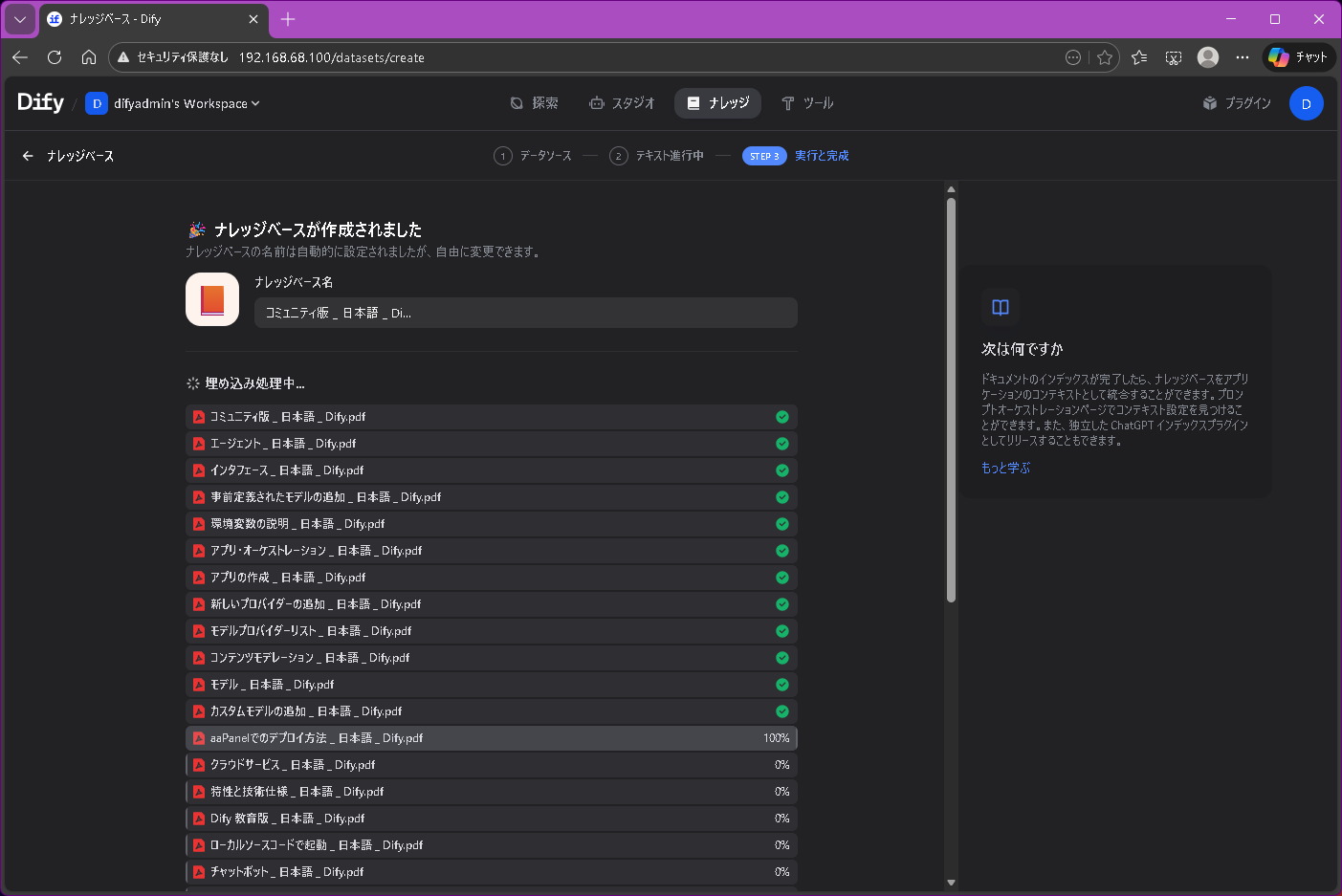Image resolution: width=1342 pixels, height=896 pixels.
Task: Select the ナレッジ tab
Action: (x=717, y=103)
